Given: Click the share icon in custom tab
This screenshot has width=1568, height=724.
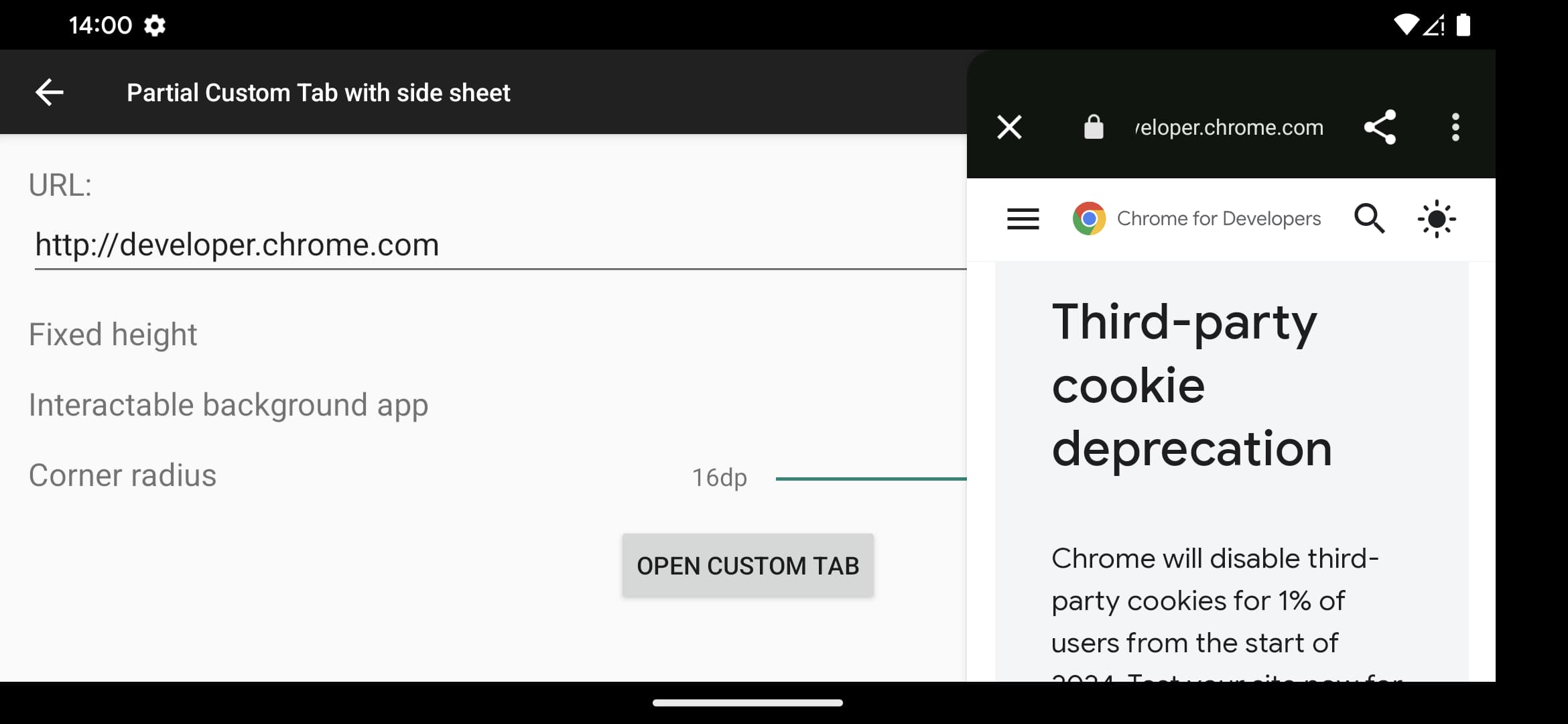Looking at the screenshot, I should coord(1382,127).
